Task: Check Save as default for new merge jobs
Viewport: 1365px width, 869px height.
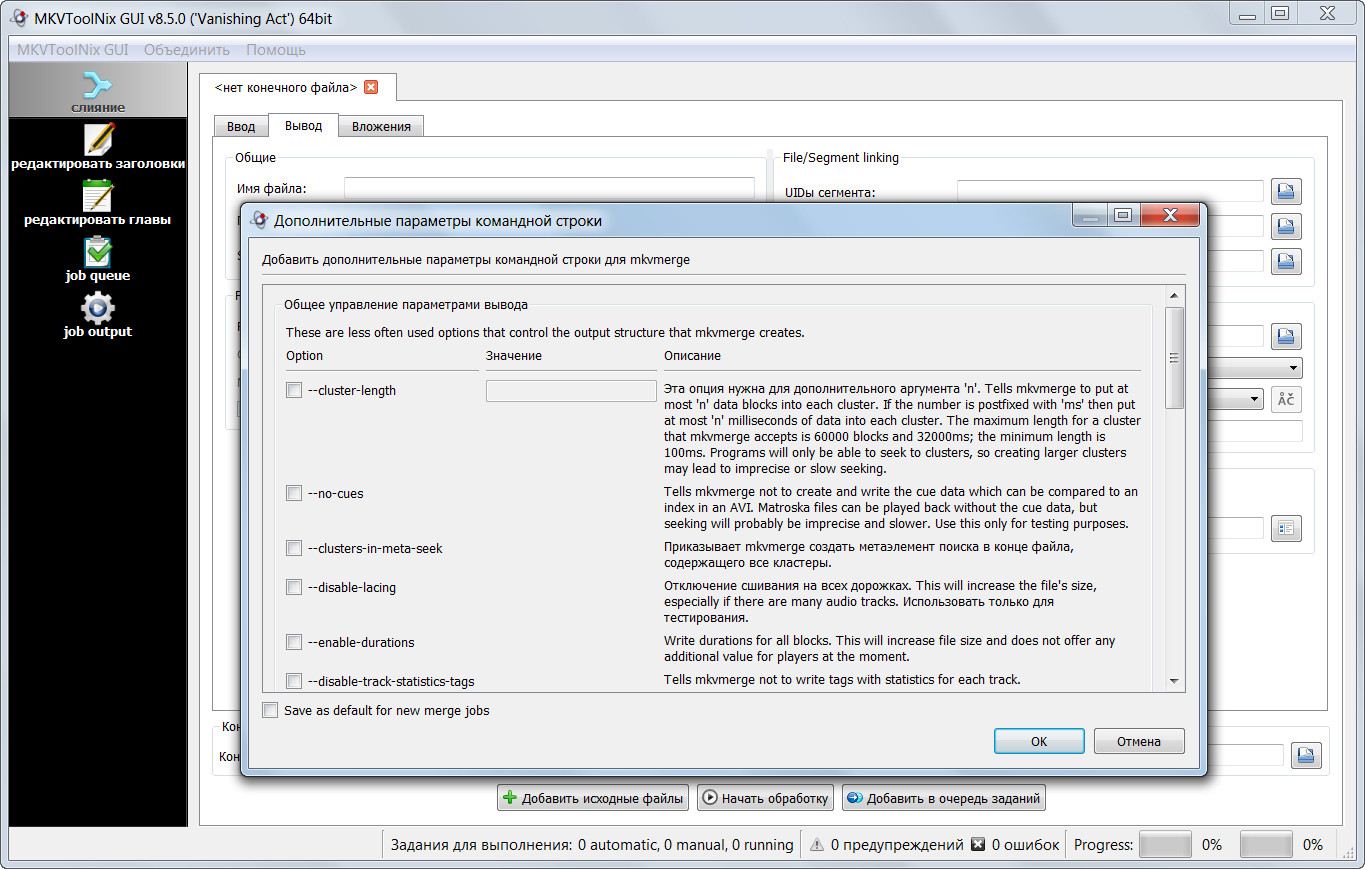Action: (270, 710)
